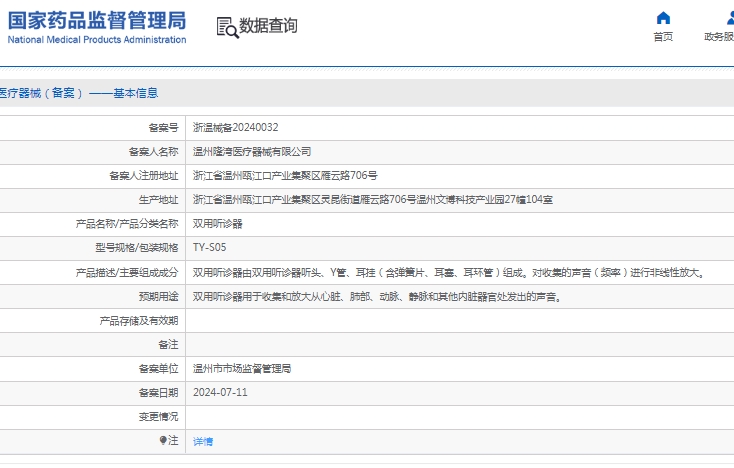Viewport: 734px width, 468px height.
Task: Select filing date 2024-07-11
Action: click(220, 392)
